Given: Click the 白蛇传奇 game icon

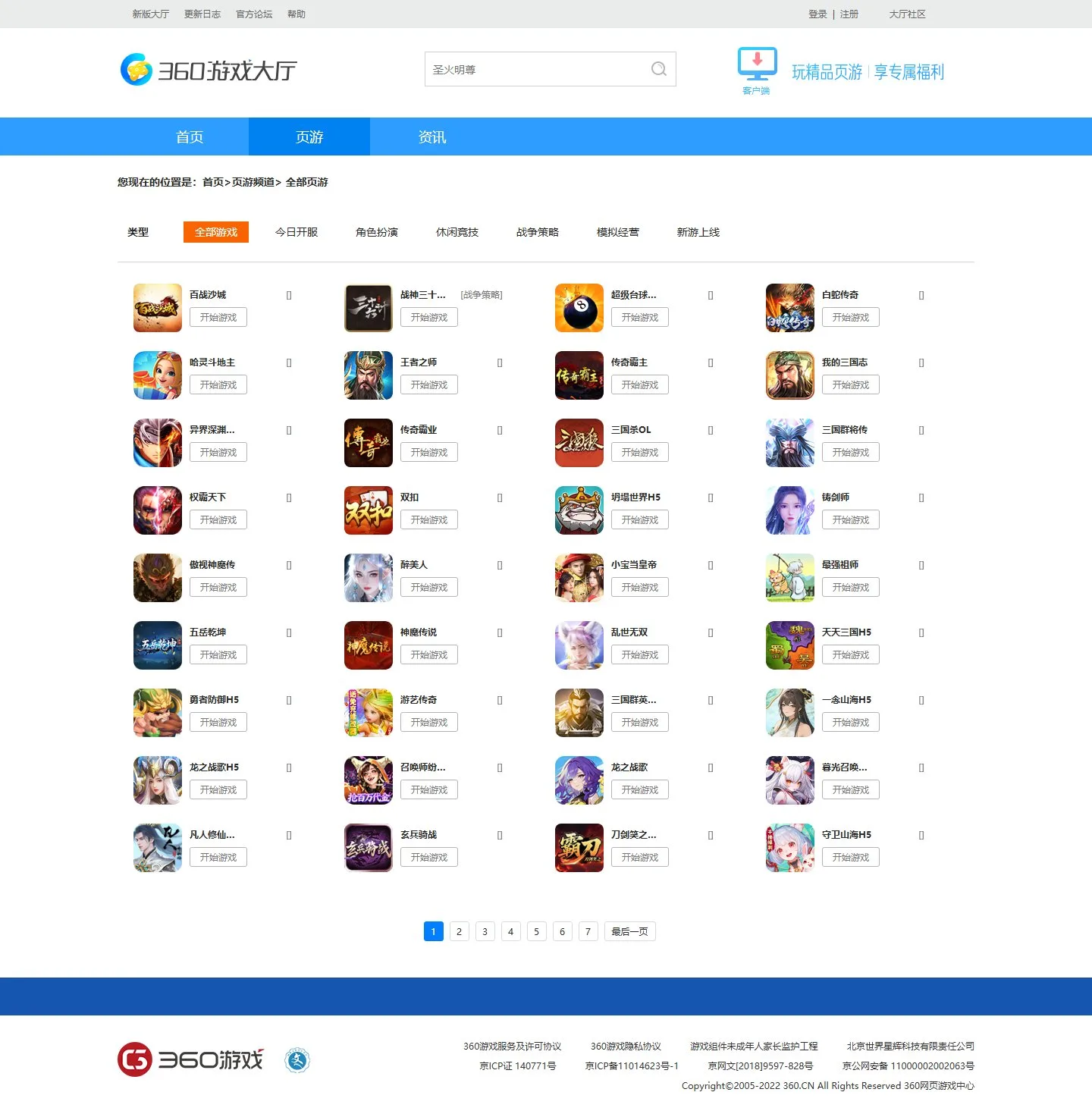Looking at the screenshot, I should (x=790, y=308).
